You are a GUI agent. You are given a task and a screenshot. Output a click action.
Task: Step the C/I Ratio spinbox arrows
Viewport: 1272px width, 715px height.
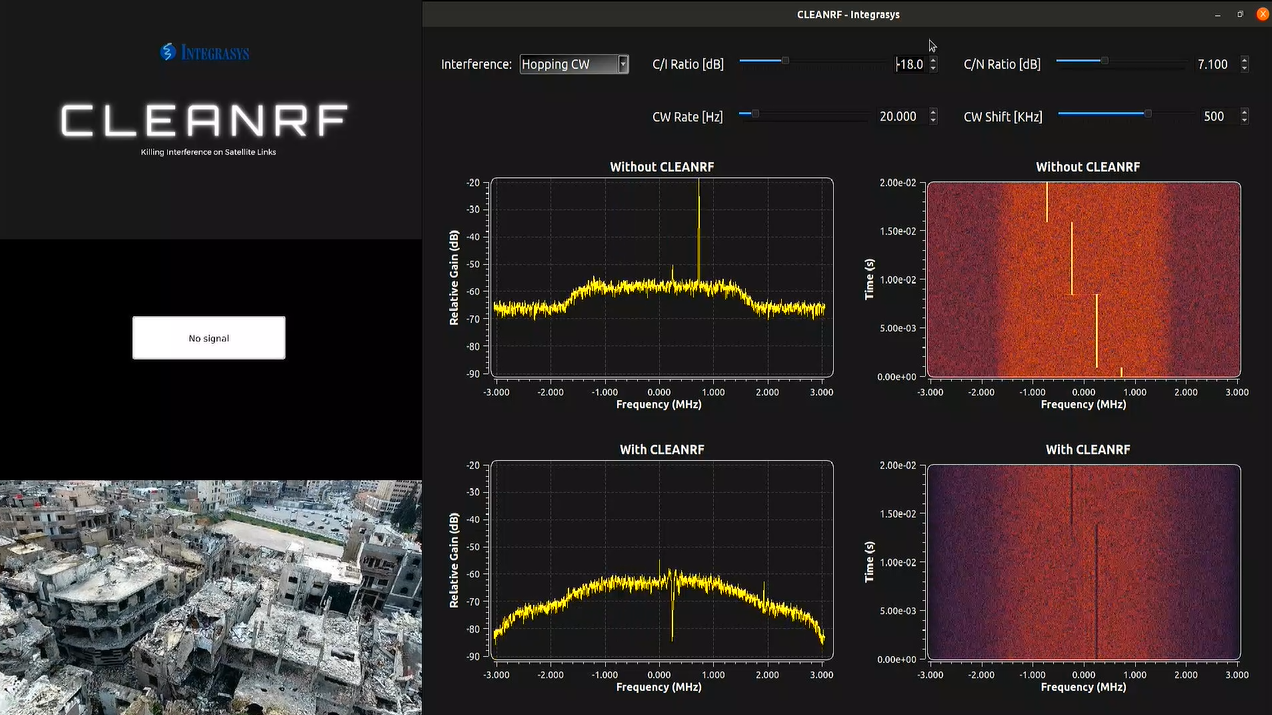(x=933, y=64)
